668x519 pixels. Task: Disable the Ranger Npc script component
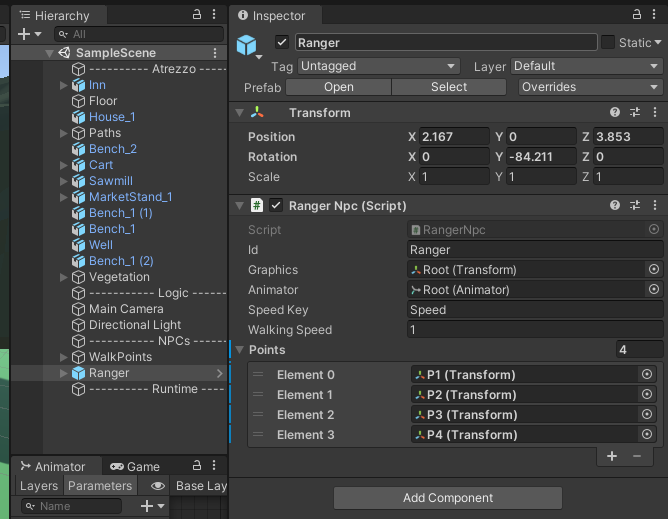276,205
